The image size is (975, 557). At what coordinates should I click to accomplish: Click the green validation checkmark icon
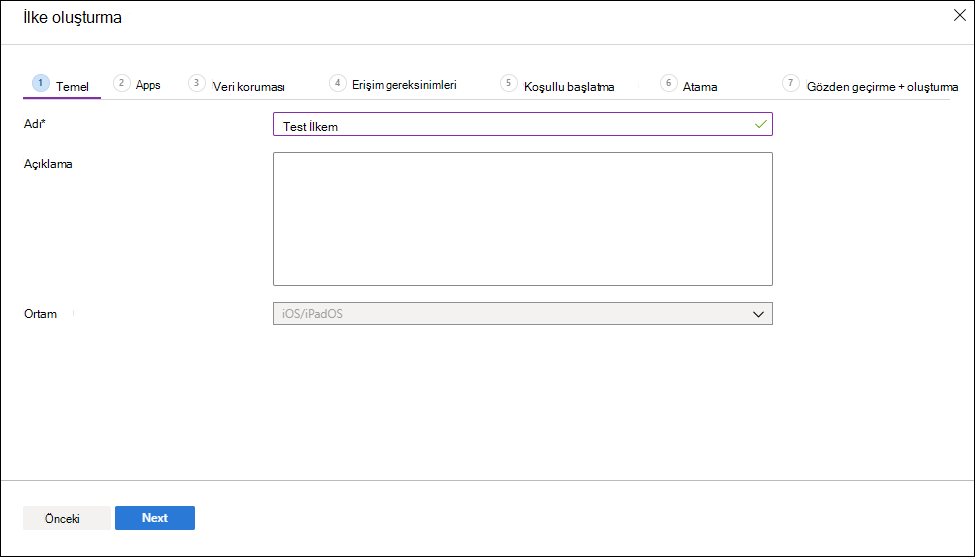pyautogui.click(x=760, y=124)
